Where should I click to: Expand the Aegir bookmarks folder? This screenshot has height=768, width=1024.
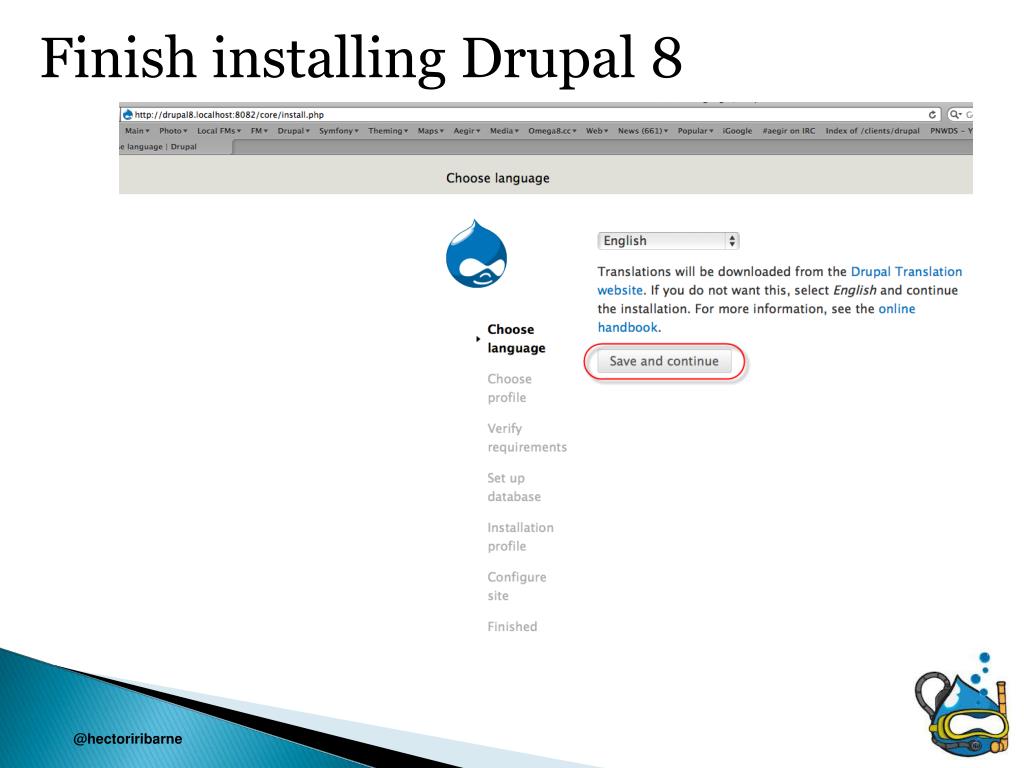(x=466, y=131)
